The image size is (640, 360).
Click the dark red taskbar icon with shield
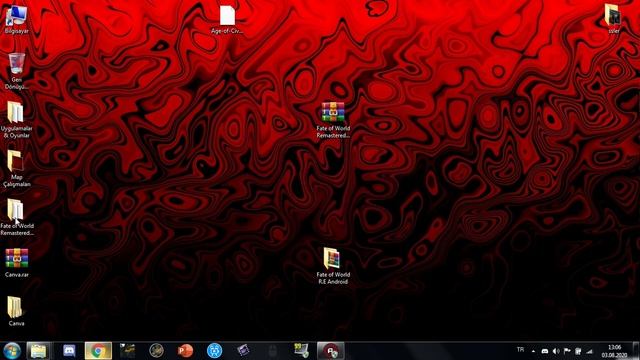[x=331, y=351]
